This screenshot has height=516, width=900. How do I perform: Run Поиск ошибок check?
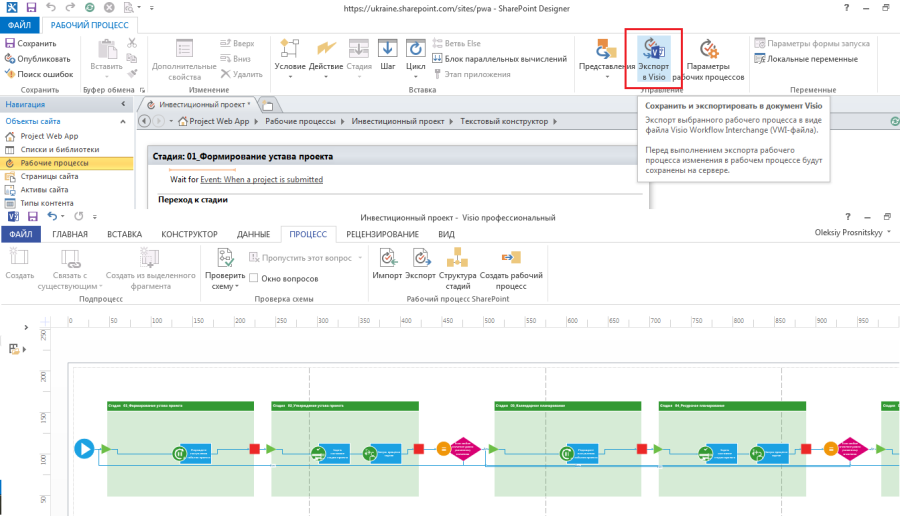tap(39, 74)
